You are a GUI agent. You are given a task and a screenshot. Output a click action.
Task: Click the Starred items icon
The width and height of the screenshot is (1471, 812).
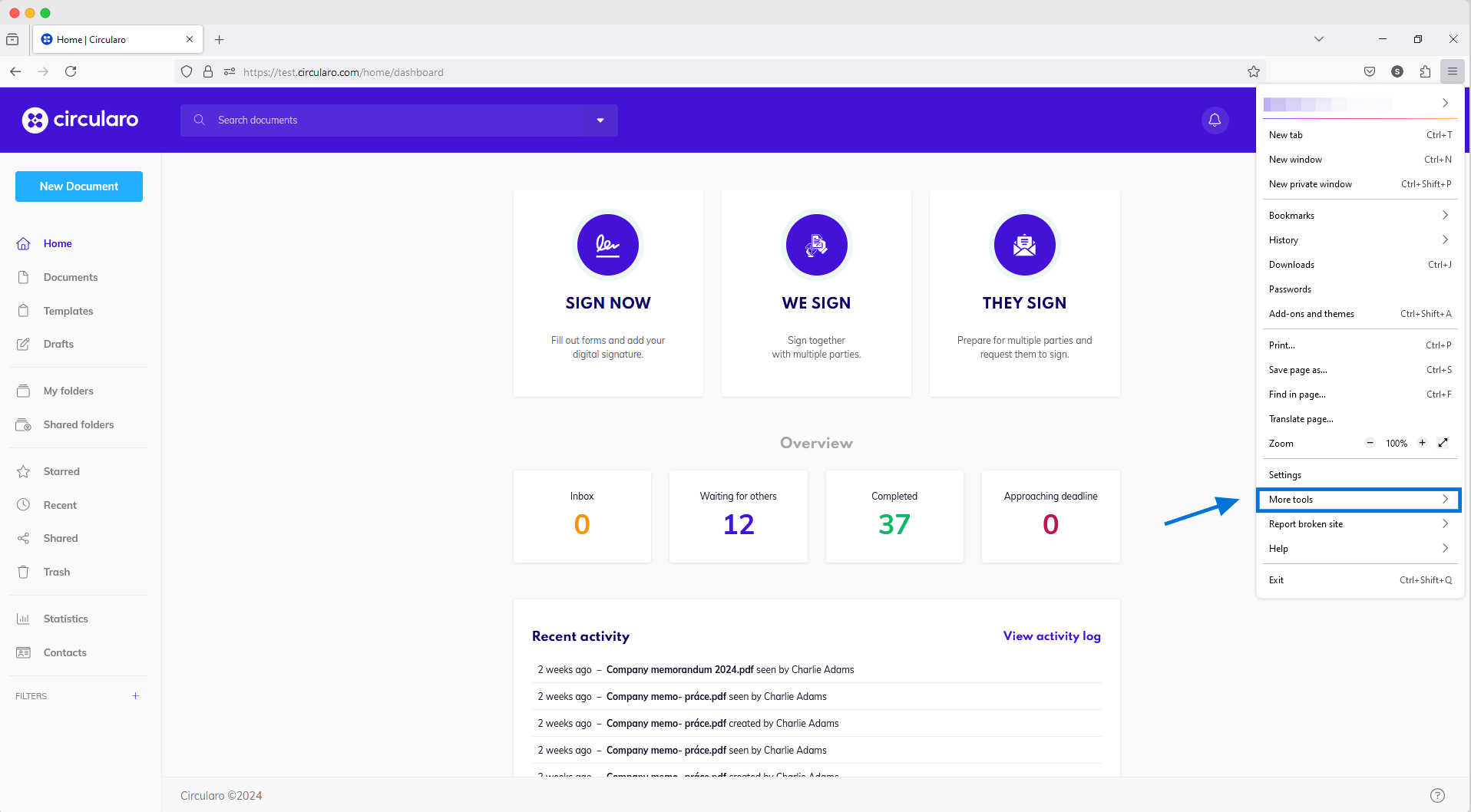24,470
